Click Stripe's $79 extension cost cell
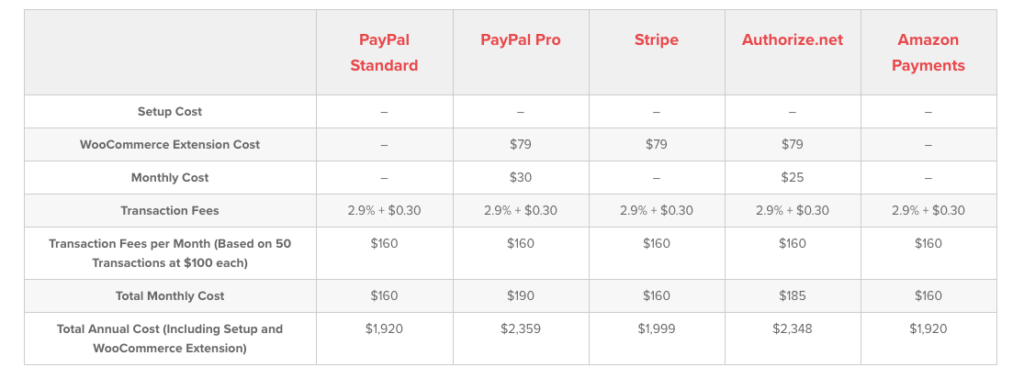 (656, 145)
